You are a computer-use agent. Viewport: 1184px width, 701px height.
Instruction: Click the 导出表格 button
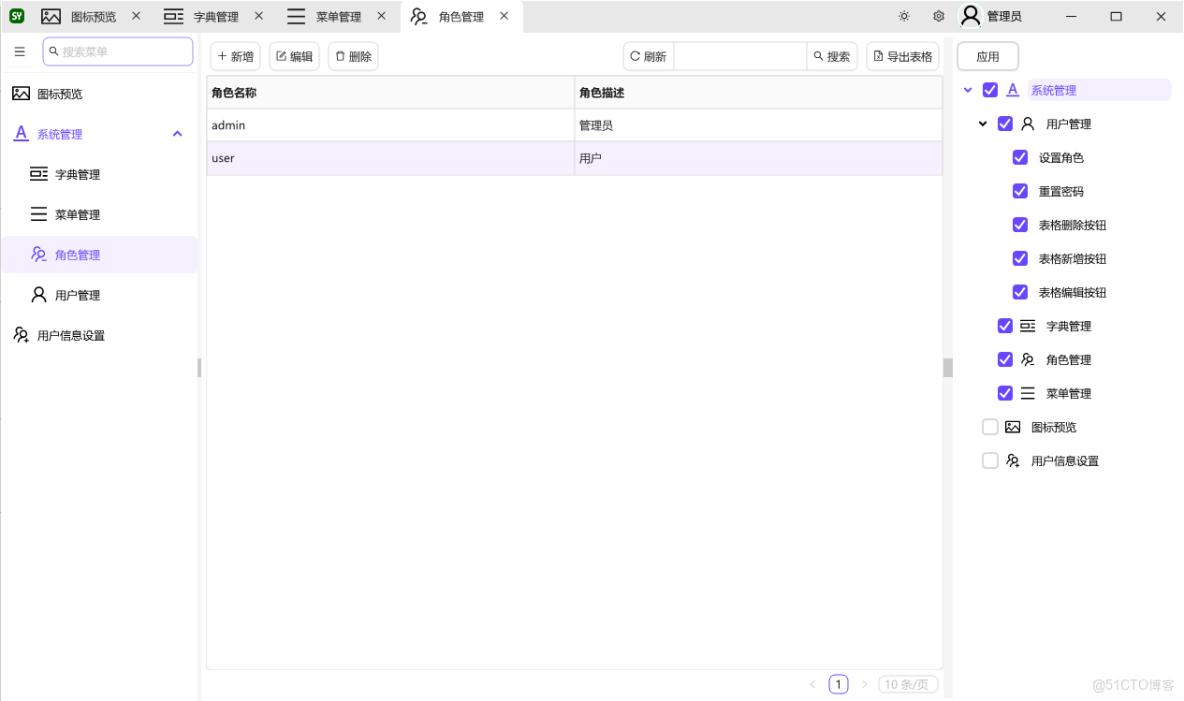(903, 56)
